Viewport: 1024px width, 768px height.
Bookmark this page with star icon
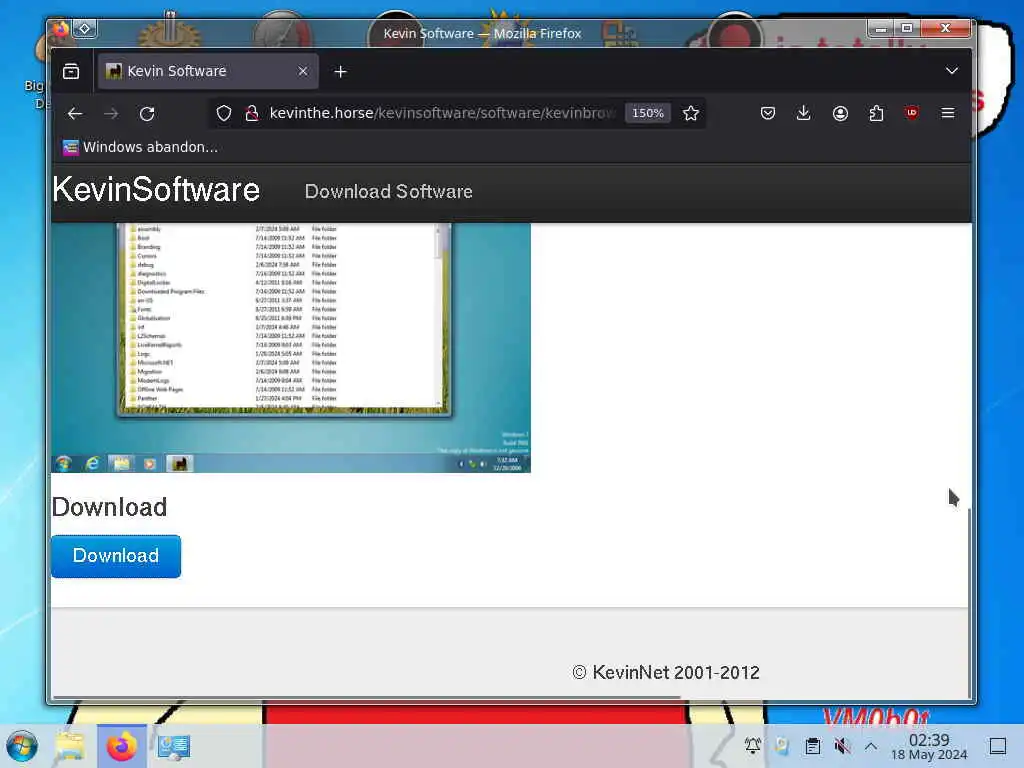(691, 114)
